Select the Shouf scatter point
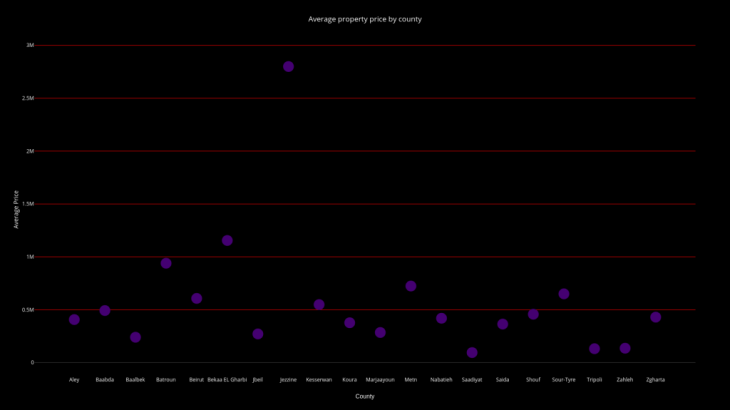This screenshot has height=410, width=730. pos(533,314)
